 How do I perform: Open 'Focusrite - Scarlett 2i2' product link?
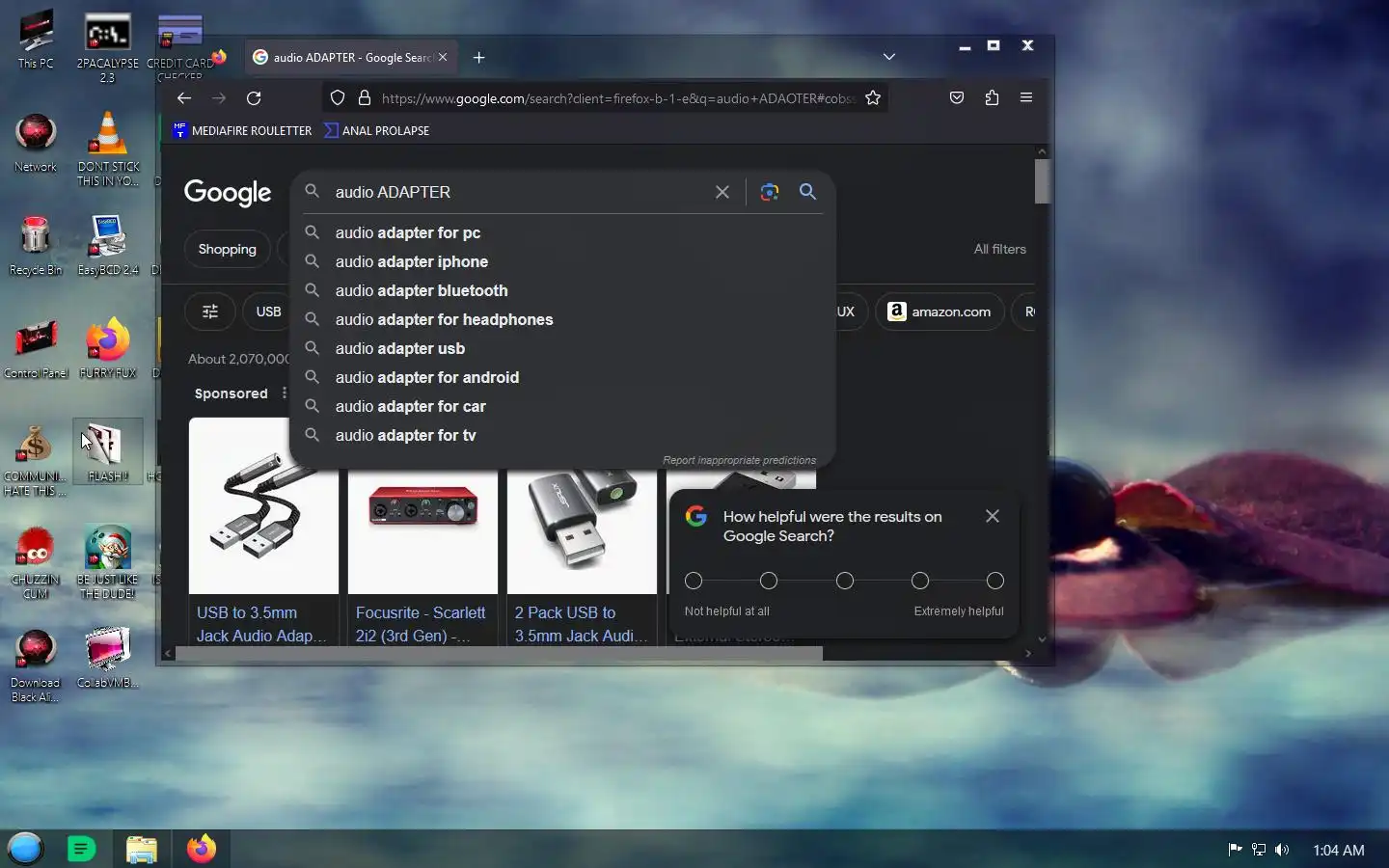coord(421,624)
